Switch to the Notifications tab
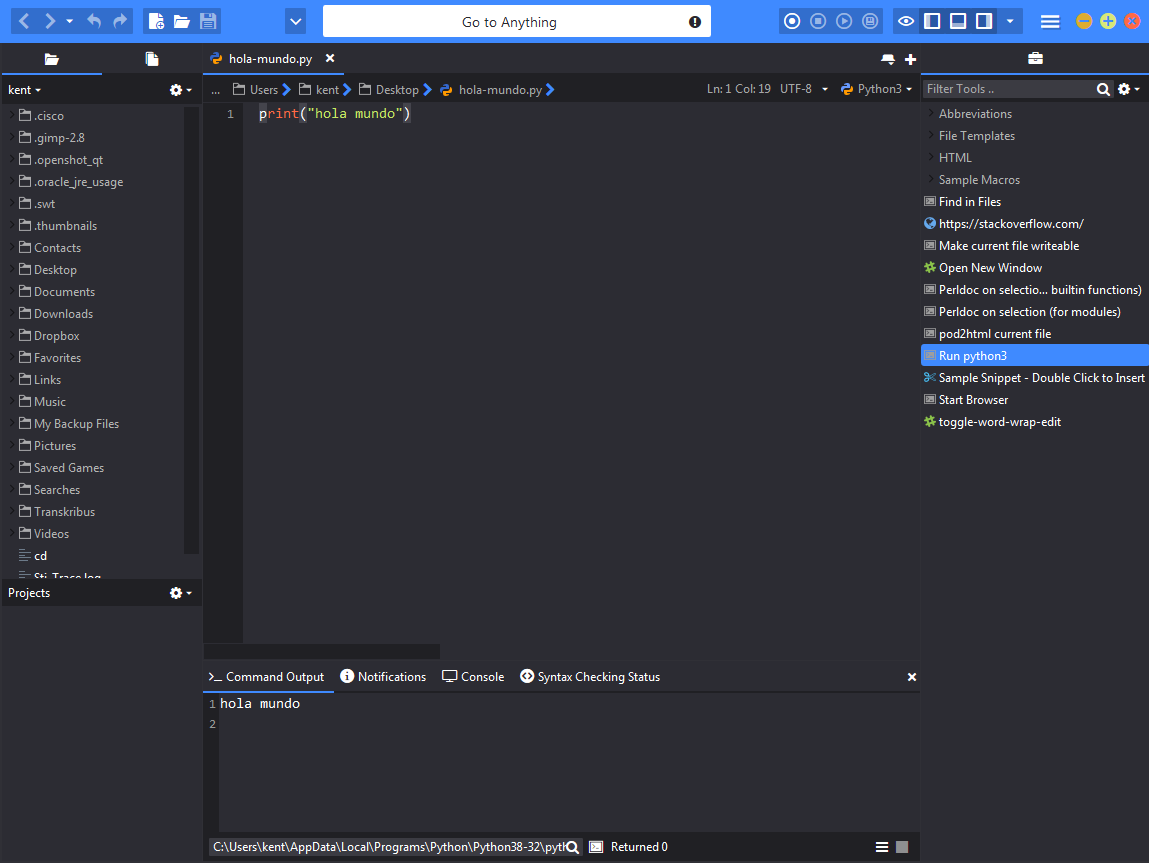Viewport: 1149px width, 863px height. tap(383, 677)
